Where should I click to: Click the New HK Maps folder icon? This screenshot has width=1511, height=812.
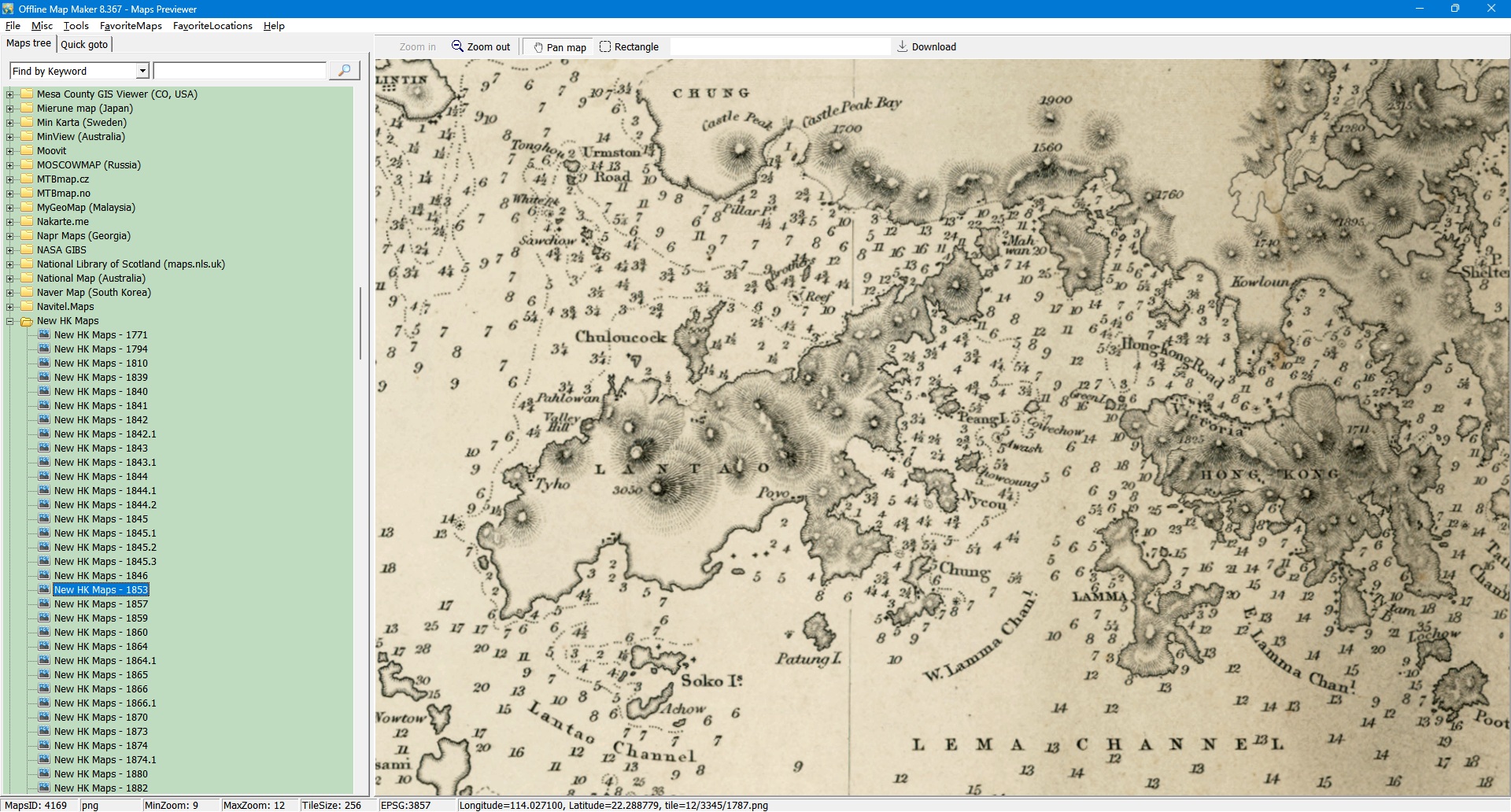(x=27, y=321)
